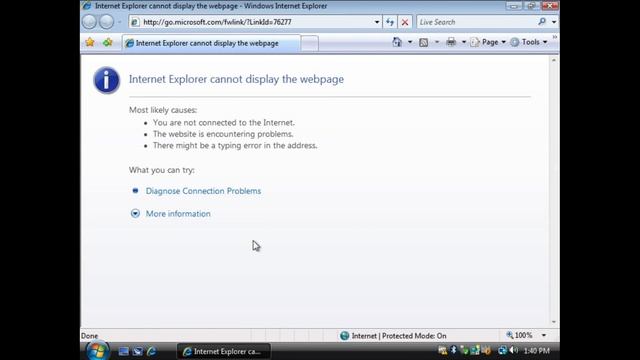This screenshot has height=360, width=640.
Task: Click the Forward navigation button
Action: [x=107, y=22]
